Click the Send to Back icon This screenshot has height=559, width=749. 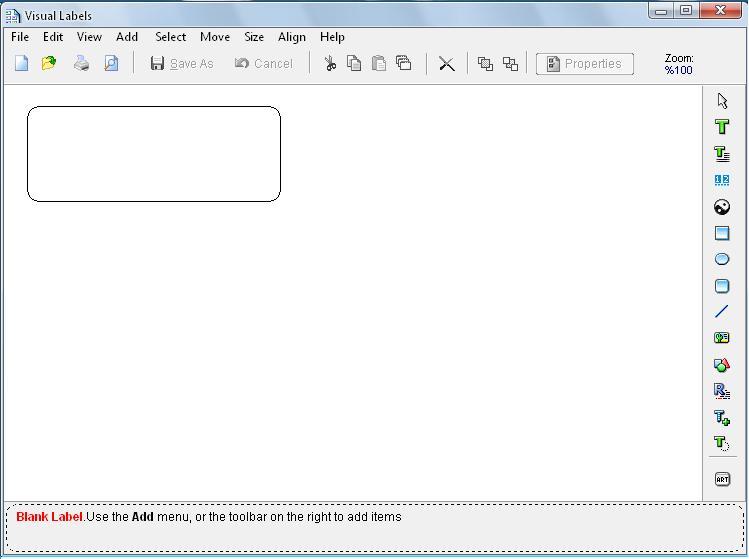pyautogui.click(x=510, y=64)
